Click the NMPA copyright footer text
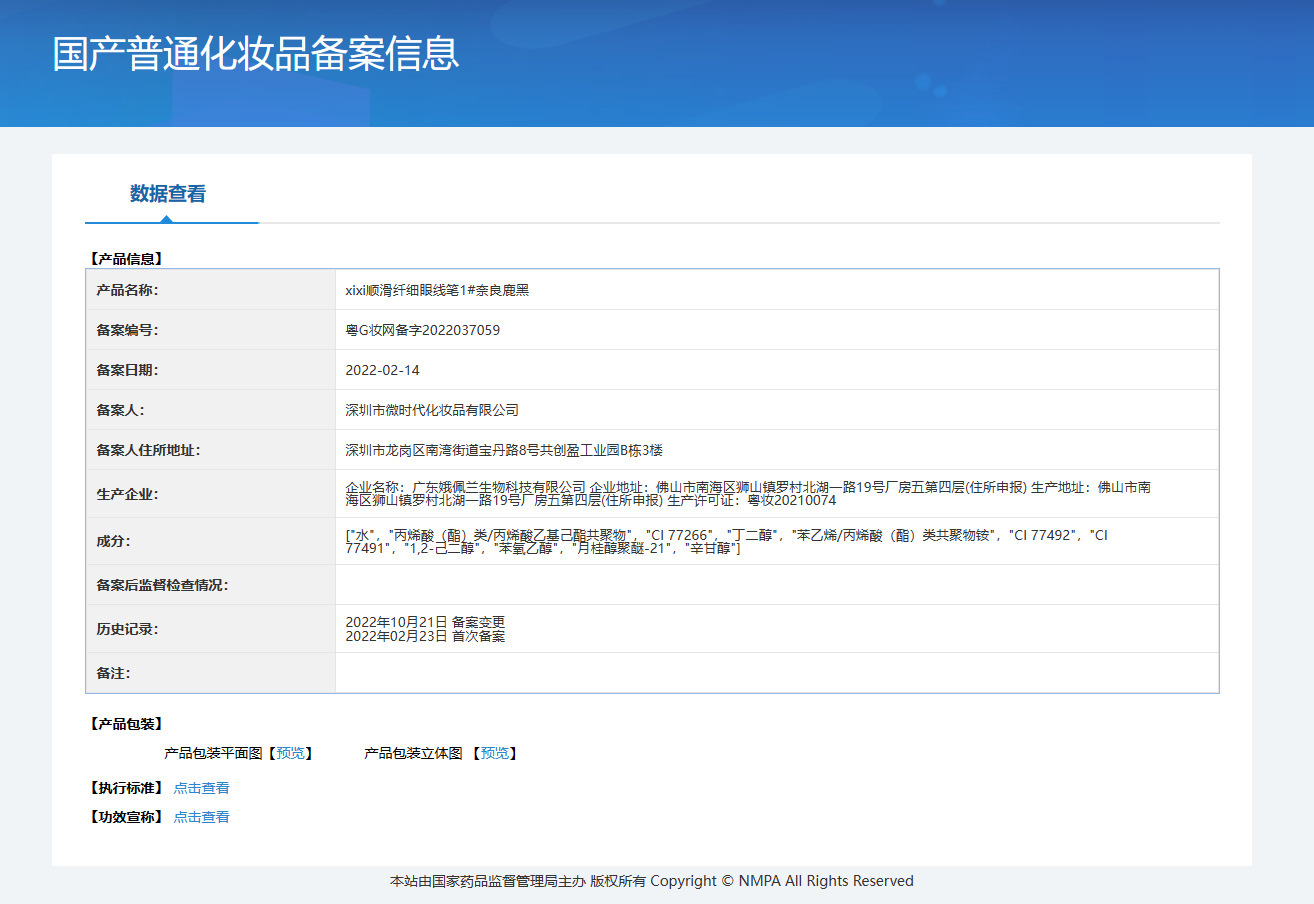Screen dimensions: 1314x904 [x=652, y=881]
